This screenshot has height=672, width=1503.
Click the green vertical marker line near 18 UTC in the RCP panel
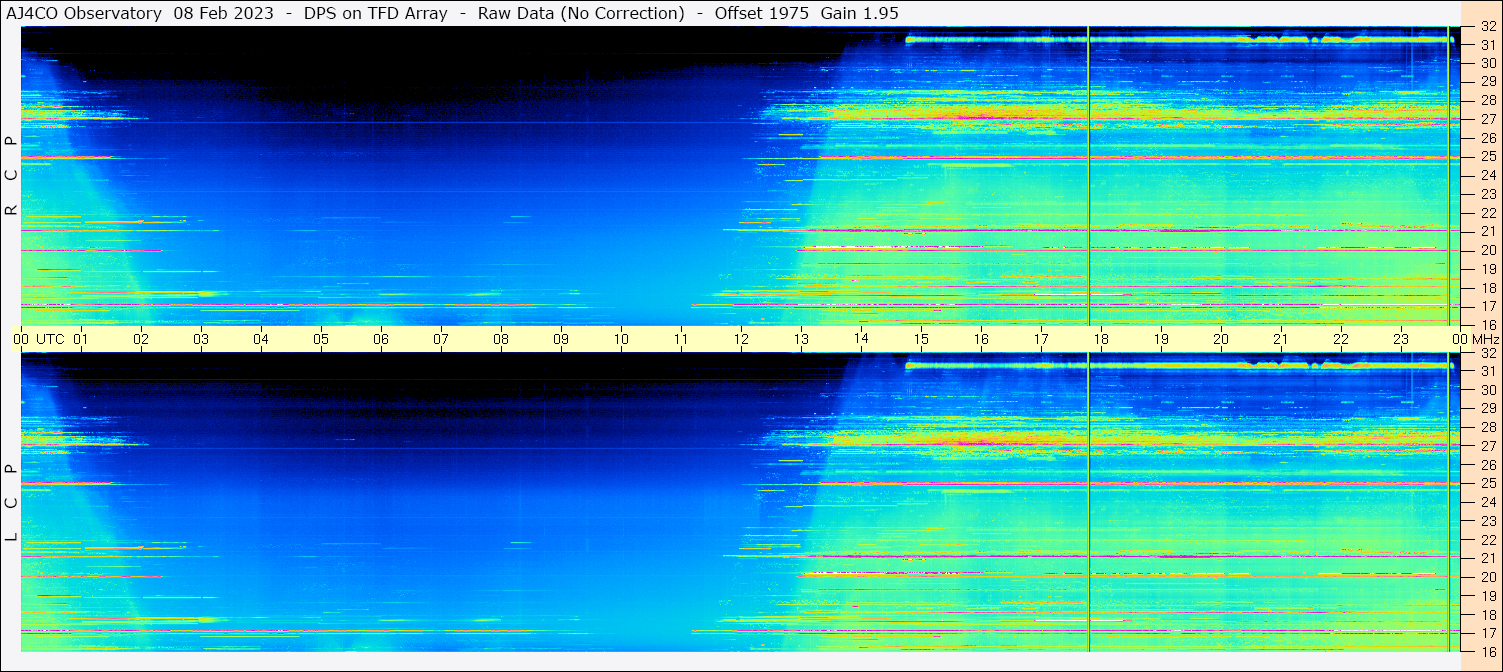coord(1088,175)
